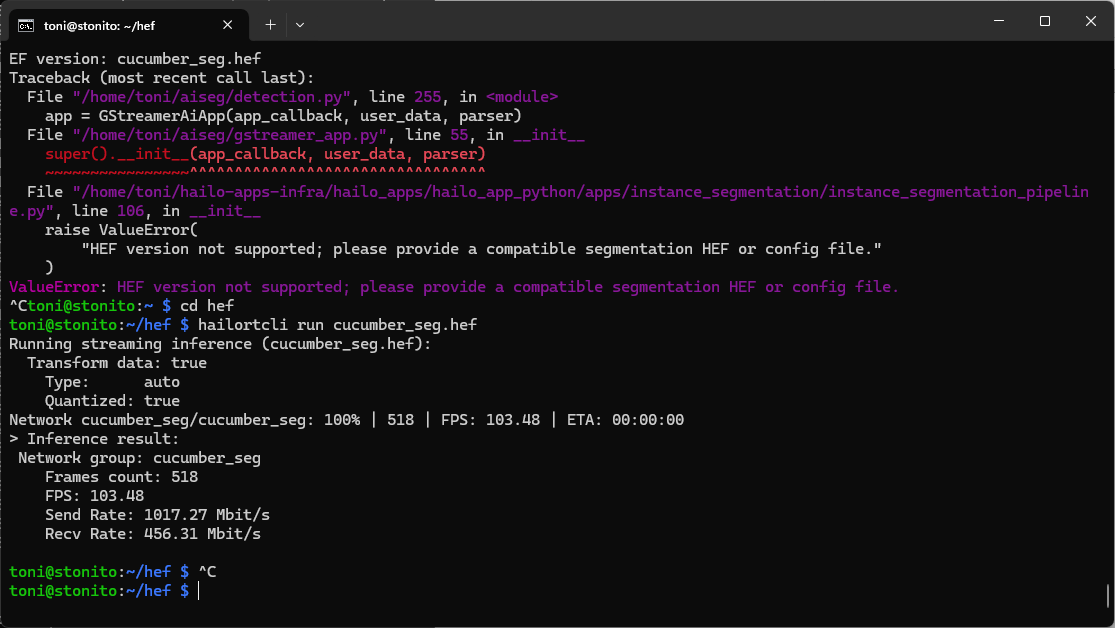Click the 'Frames count: 518' output line
This screenshot has height=628, width=1115.
(x=121, y=477)
